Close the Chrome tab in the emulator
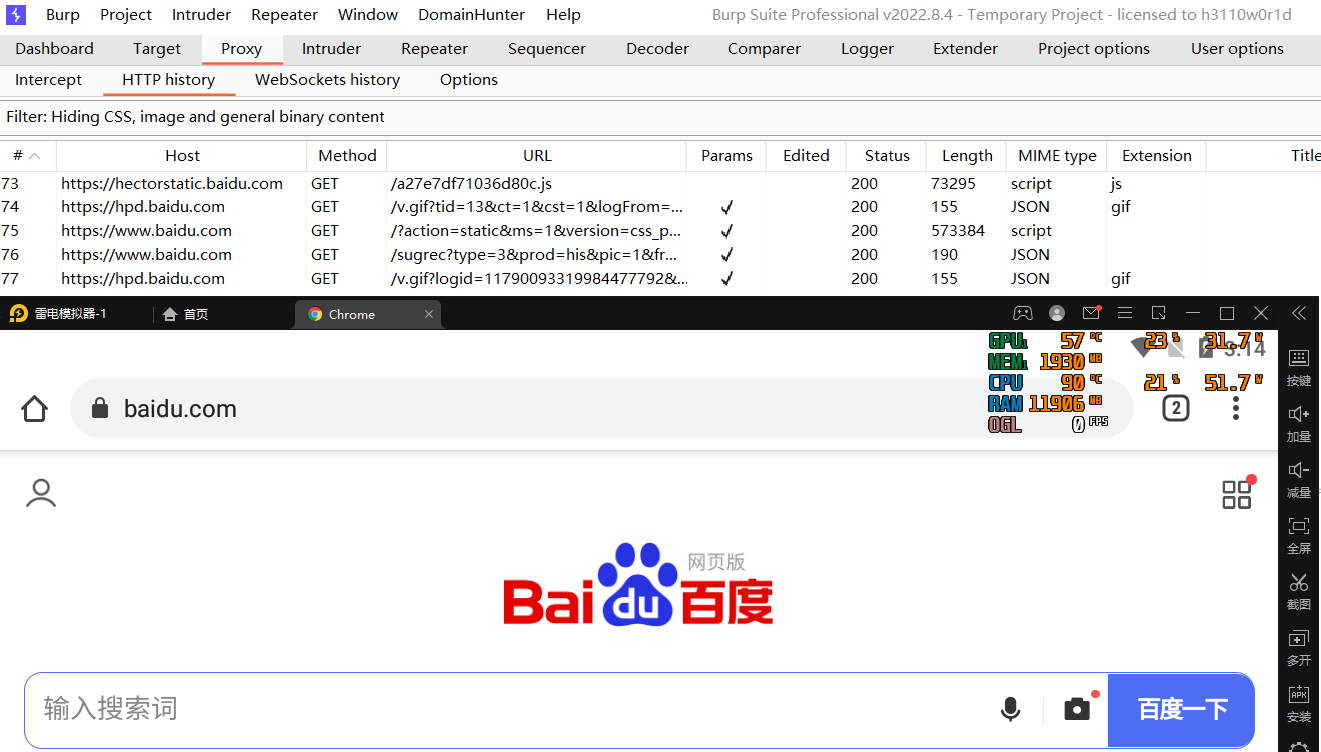This screenshot has width=1321, height=752. coord(429,314)
